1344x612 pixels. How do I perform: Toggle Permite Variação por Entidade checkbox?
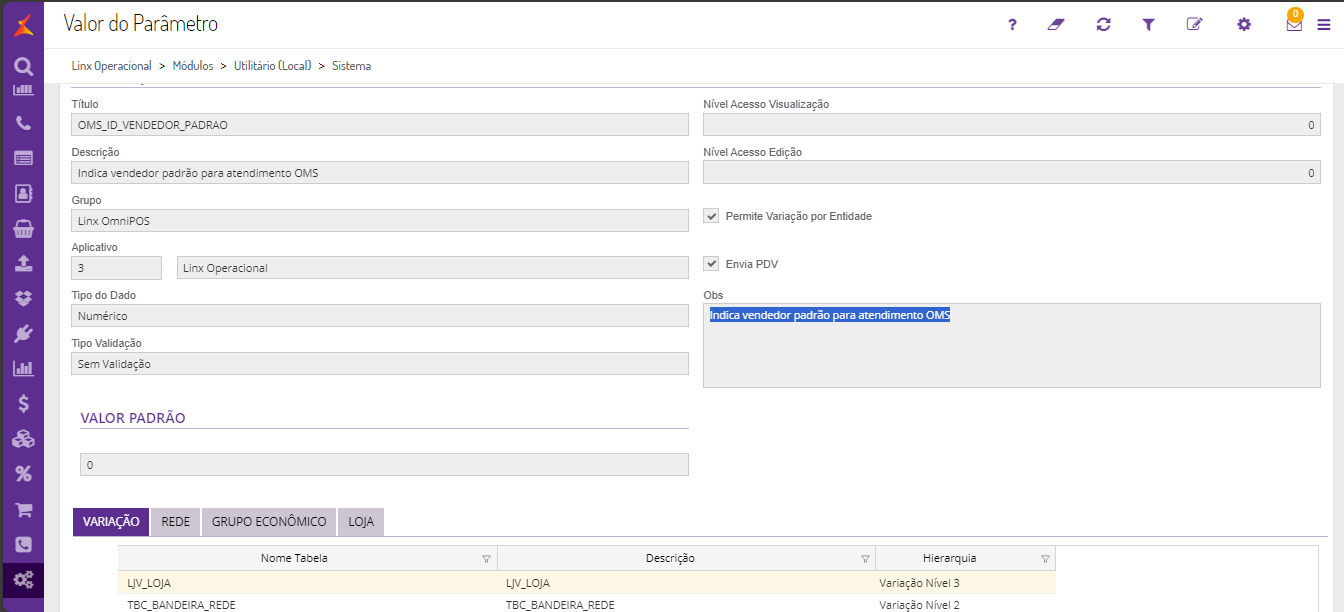coord(712,216)
